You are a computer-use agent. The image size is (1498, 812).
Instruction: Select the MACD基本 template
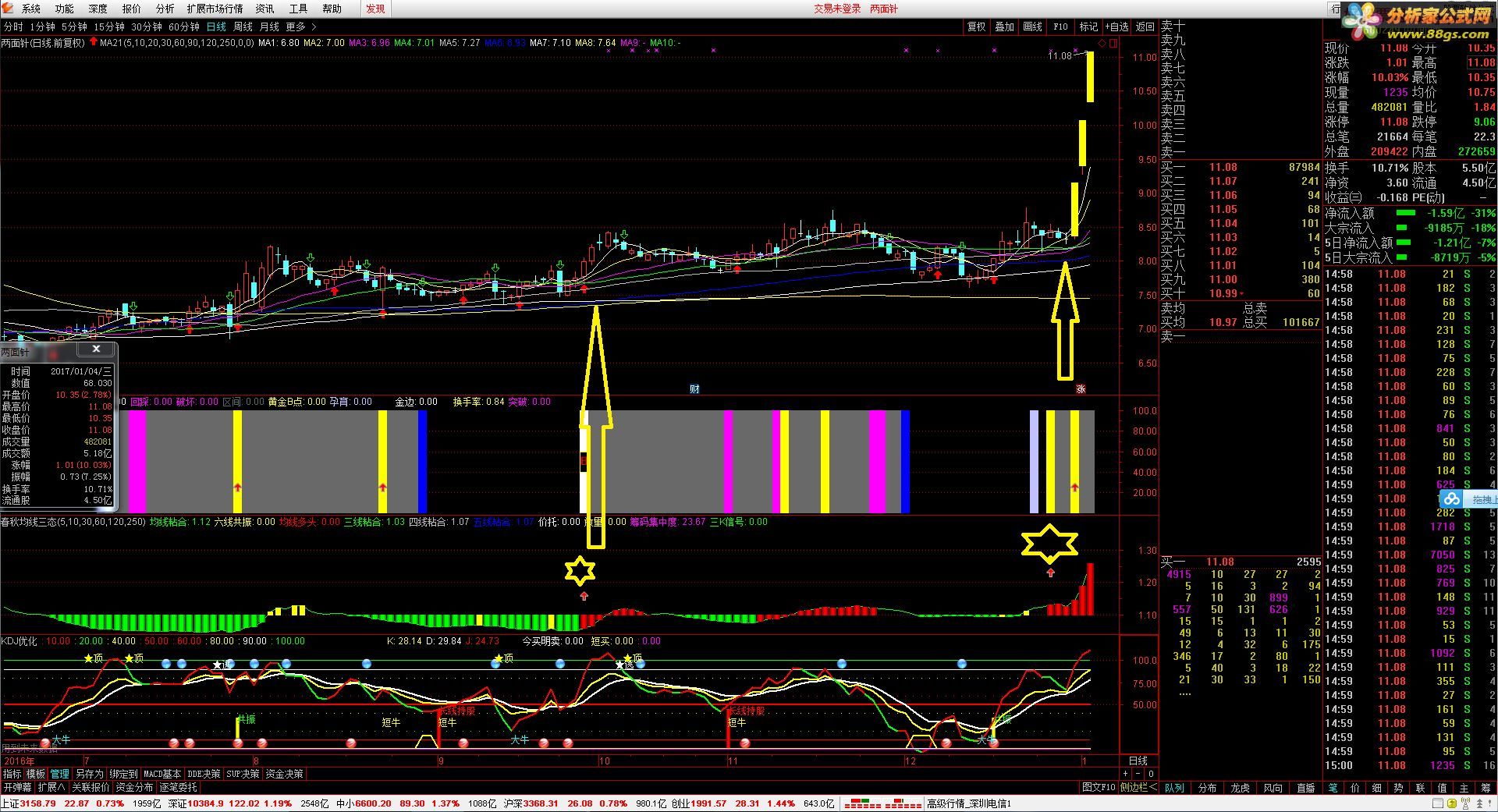coord(162,774)
